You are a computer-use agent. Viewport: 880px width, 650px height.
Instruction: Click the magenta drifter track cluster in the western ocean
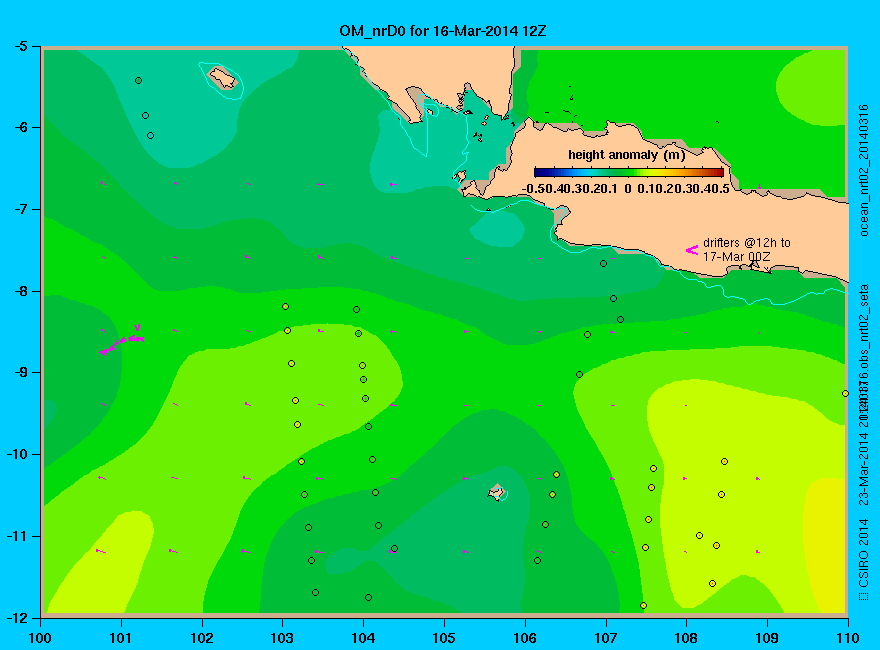click(x=122, y=340)
